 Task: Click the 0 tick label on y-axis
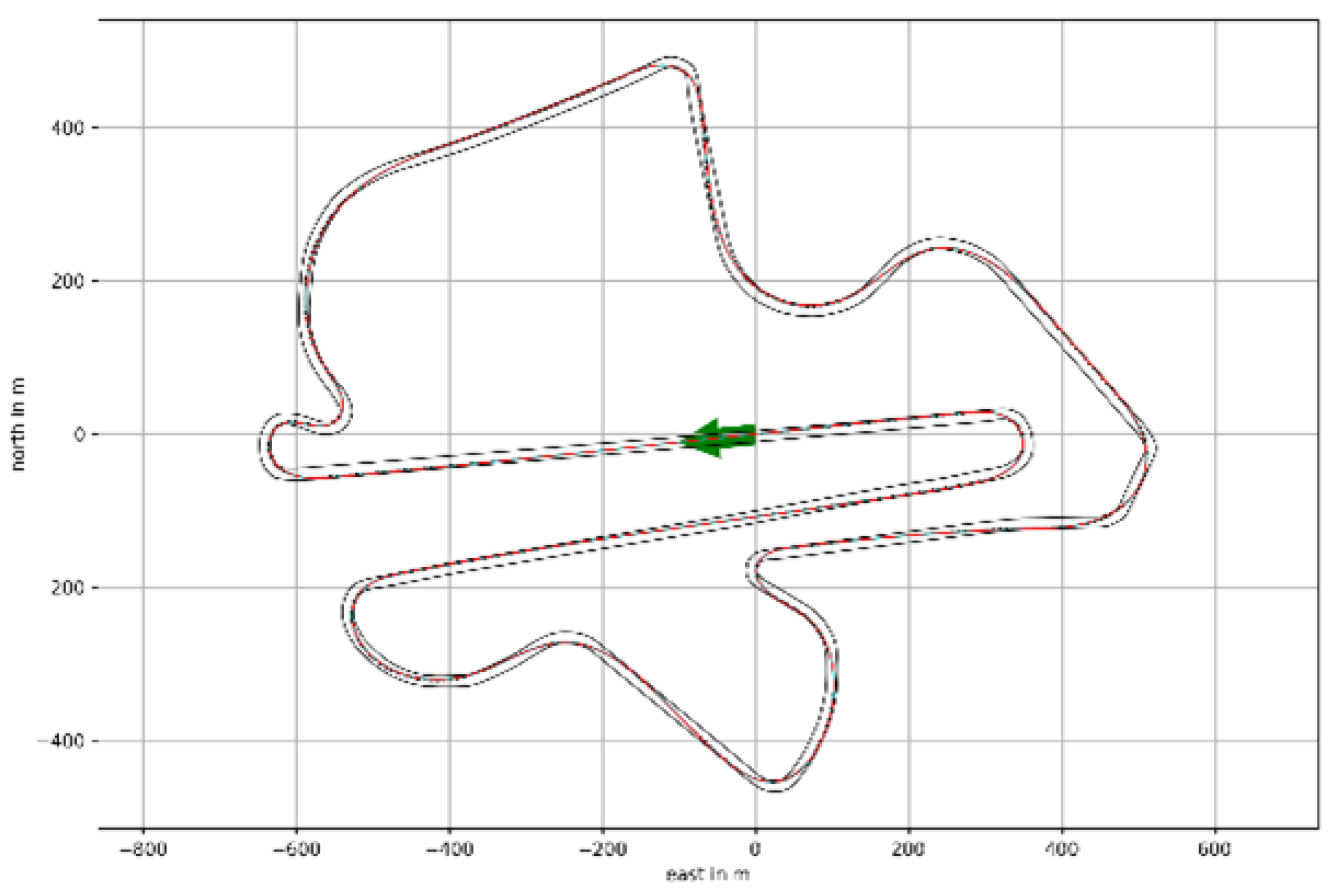click(x=79, y=435)
